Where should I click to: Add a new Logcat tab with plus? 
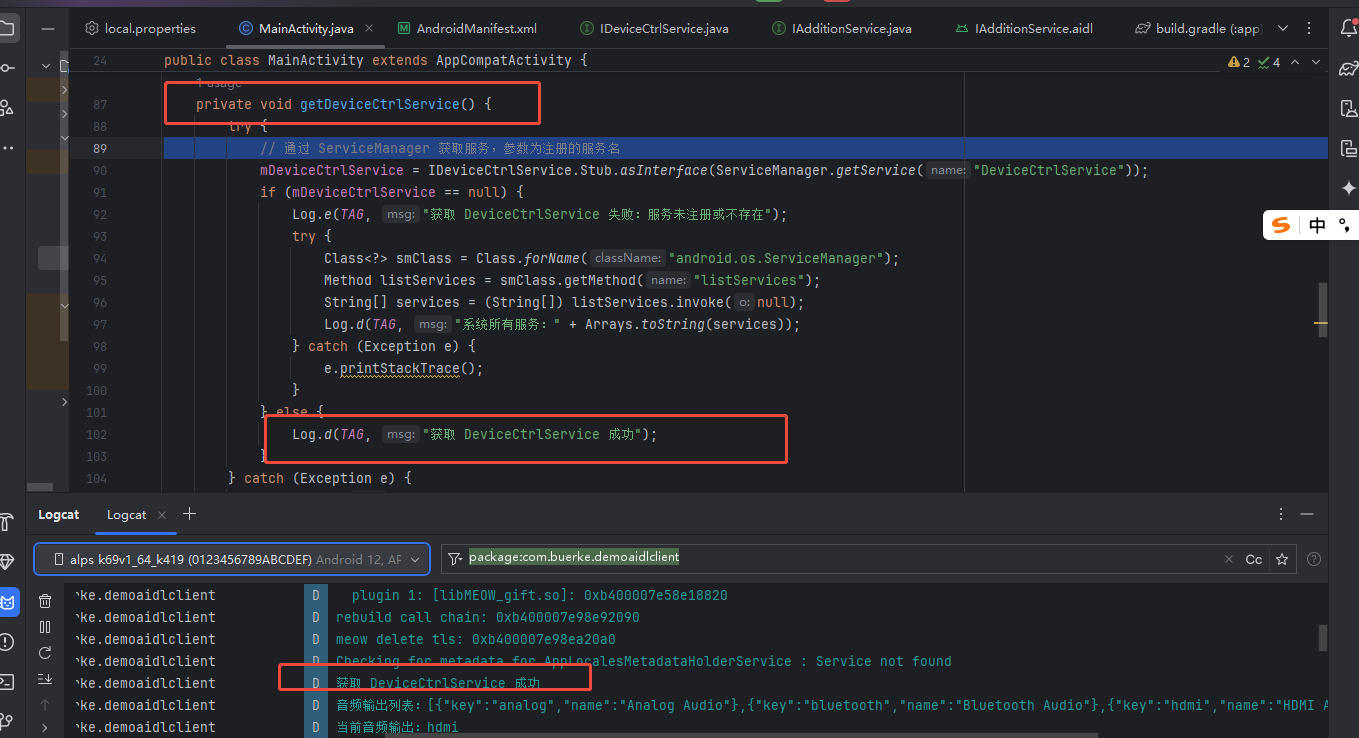point(189,514)
